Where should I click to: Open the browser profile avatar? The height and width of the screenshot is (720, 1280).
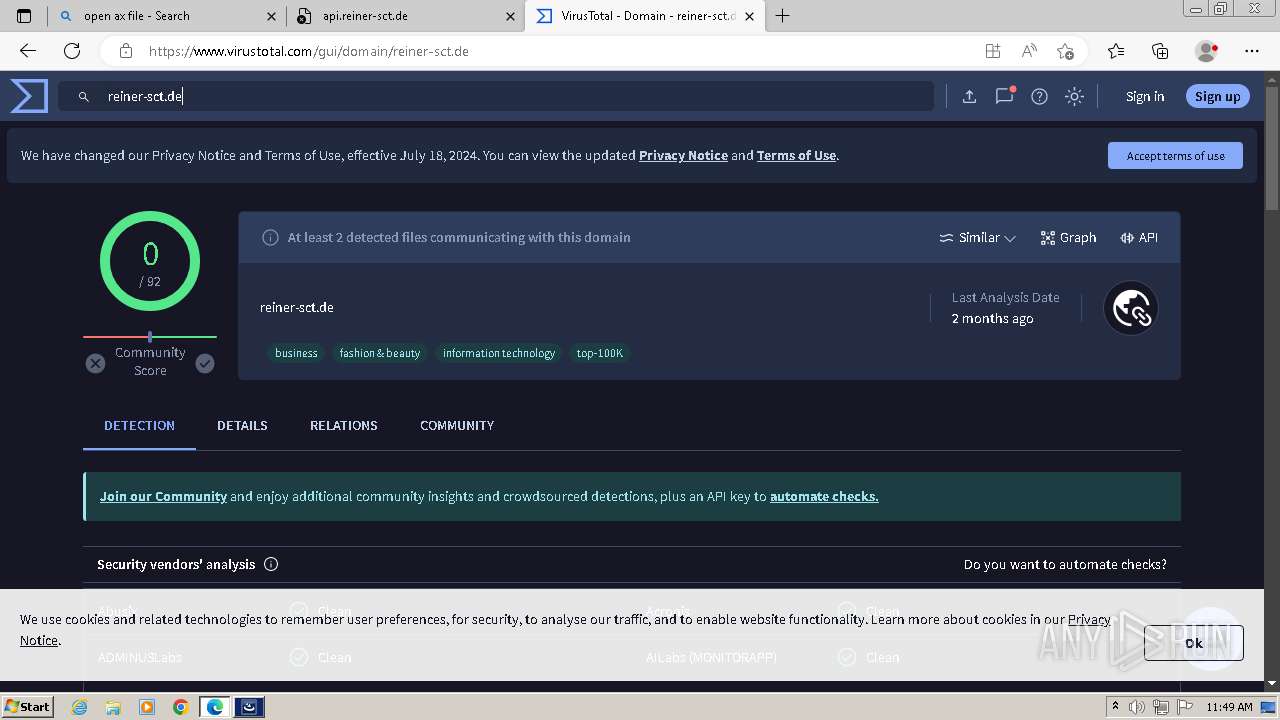tap(1206, 51)
